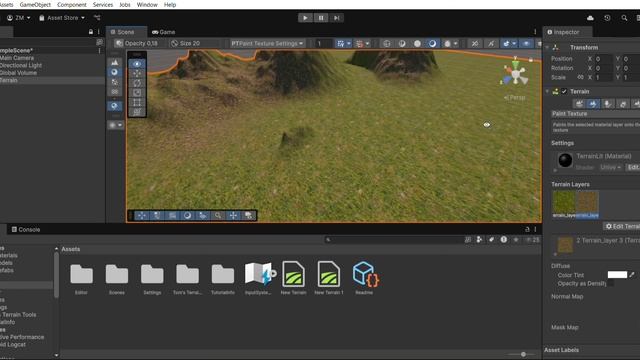Click the cloud icon in the top toolbar
The width and height of the screenshot is (640, 360).
pyautogui.click(x=590, y=18)
